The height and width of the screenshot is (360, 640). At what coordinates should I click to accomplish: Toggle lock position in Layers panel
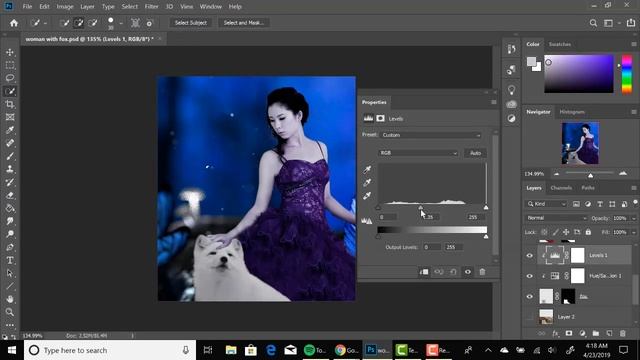[x=566, y=232]
